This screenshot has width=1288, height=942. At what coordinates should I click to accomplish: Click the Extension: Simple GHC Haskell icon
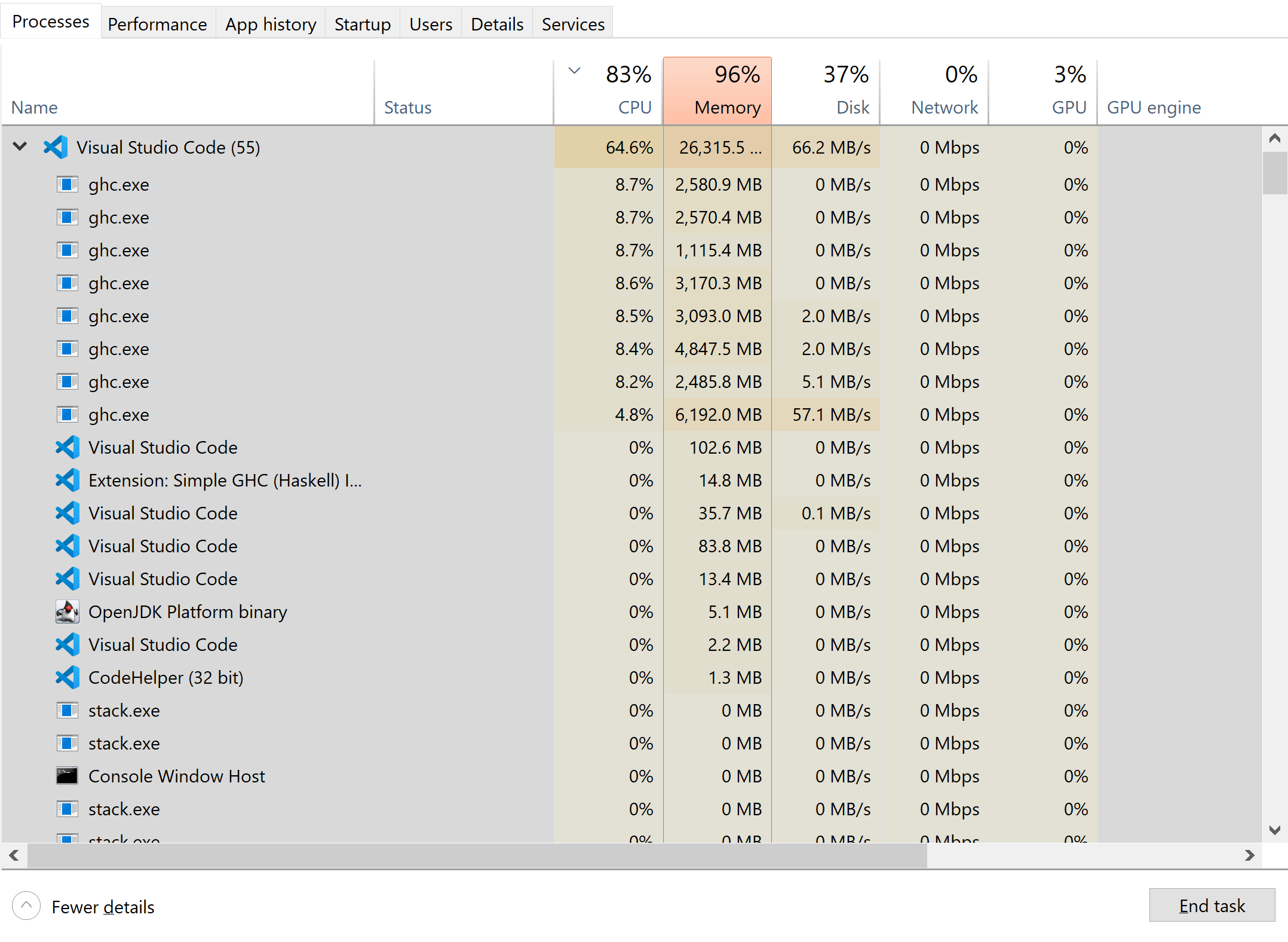click(x=67, y=480)
